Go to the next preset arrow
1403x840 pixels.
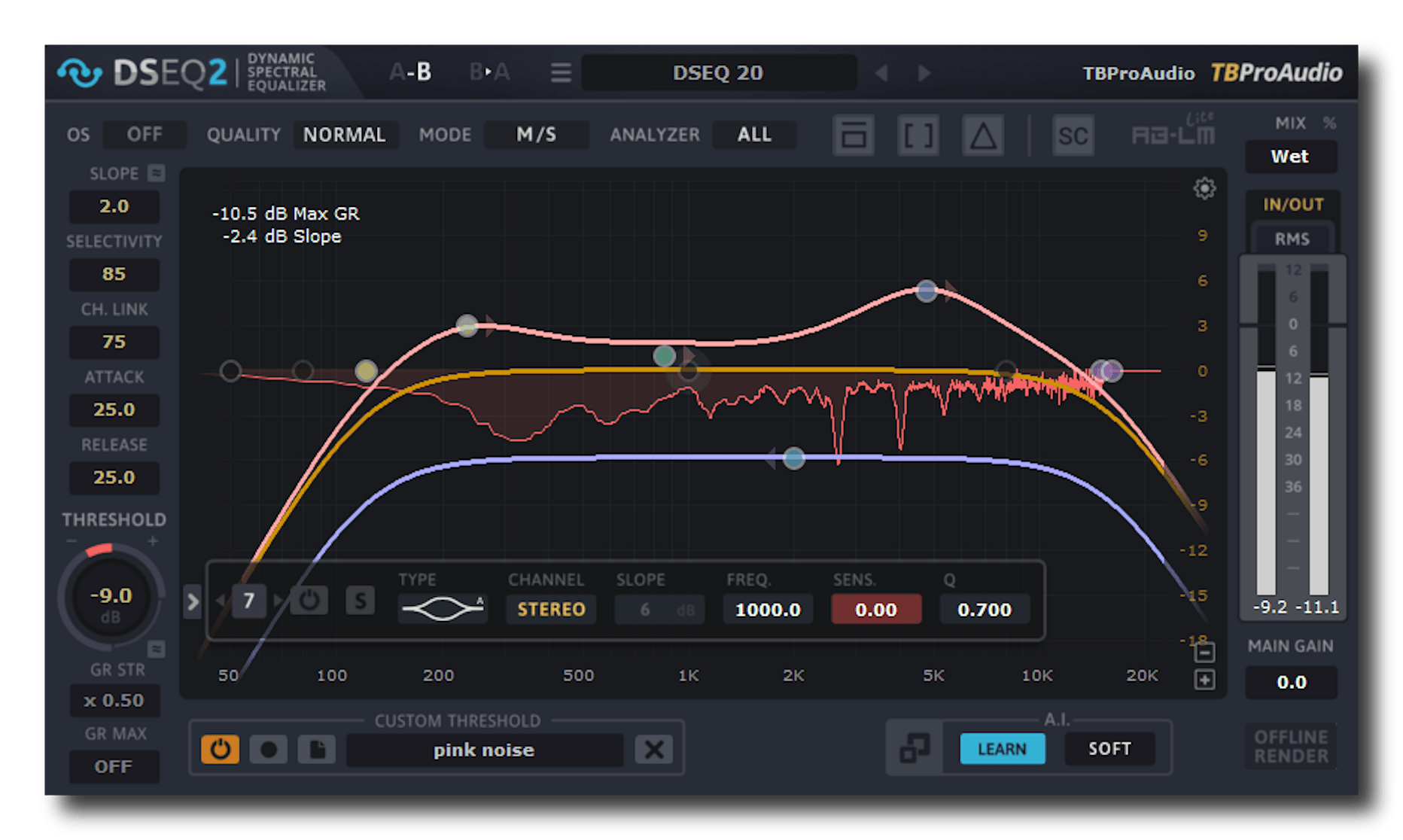pos(924,73)
